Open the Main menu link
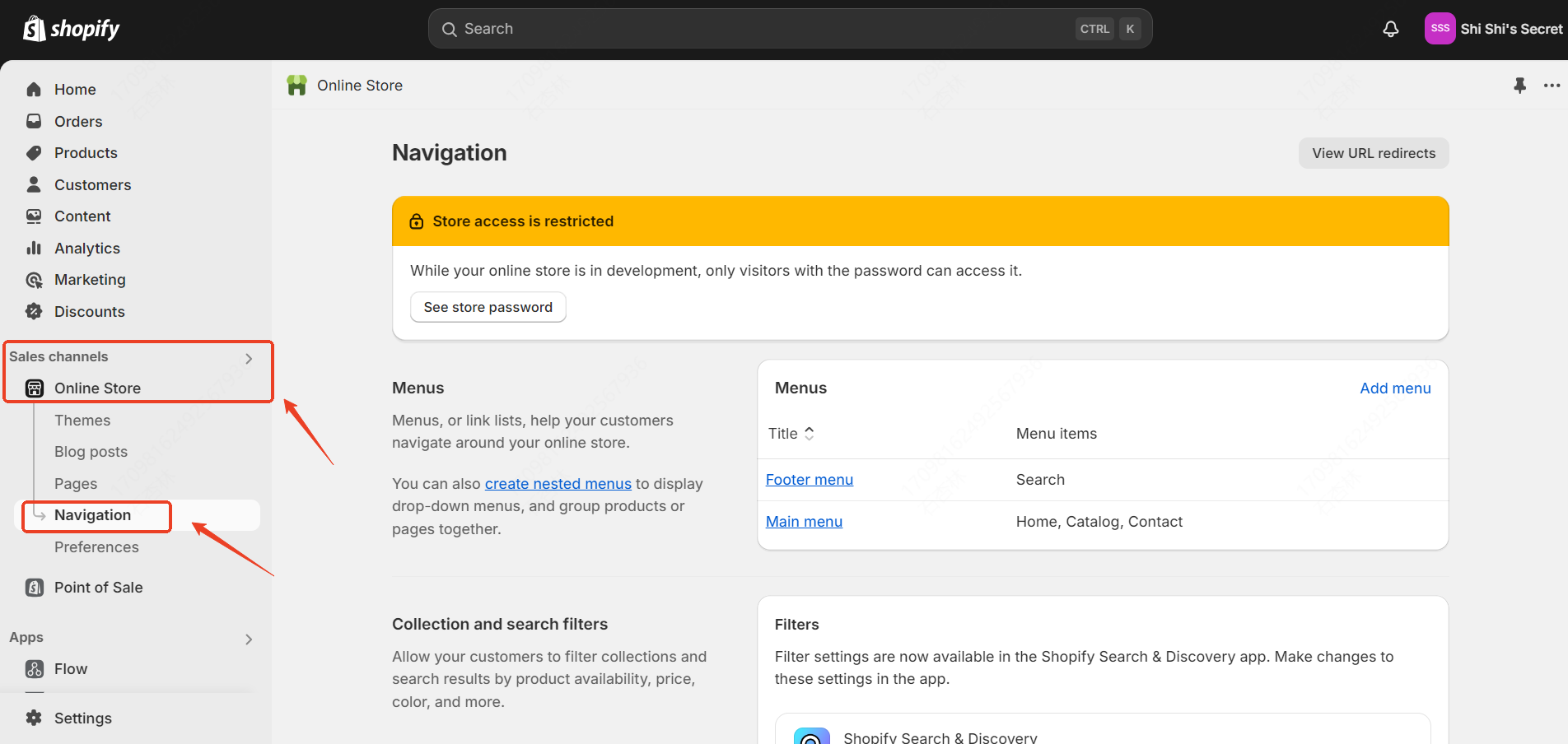 coord(804,522)
